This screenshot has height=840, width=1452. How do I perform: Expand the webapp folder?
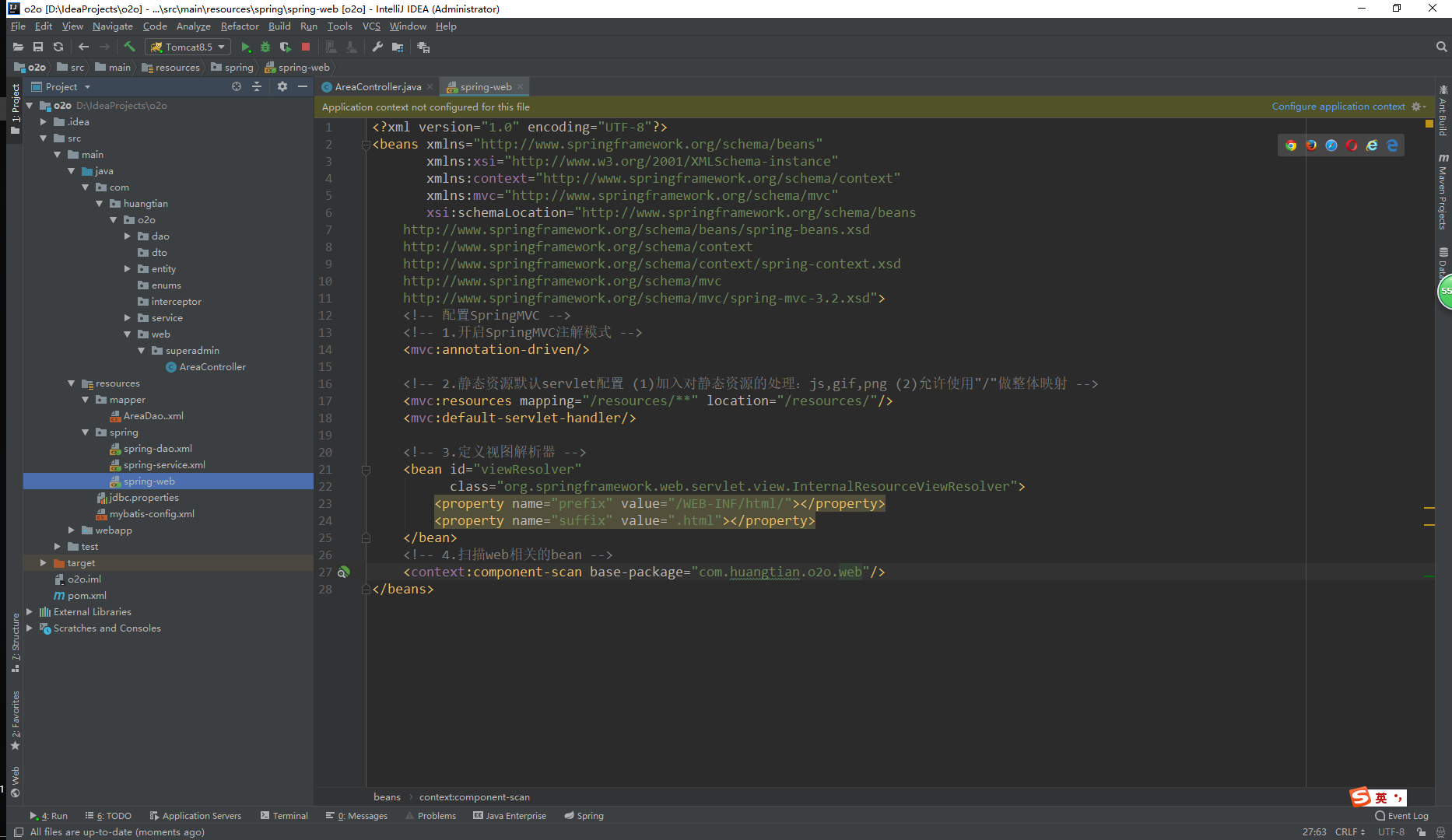(x=72, y=530)
